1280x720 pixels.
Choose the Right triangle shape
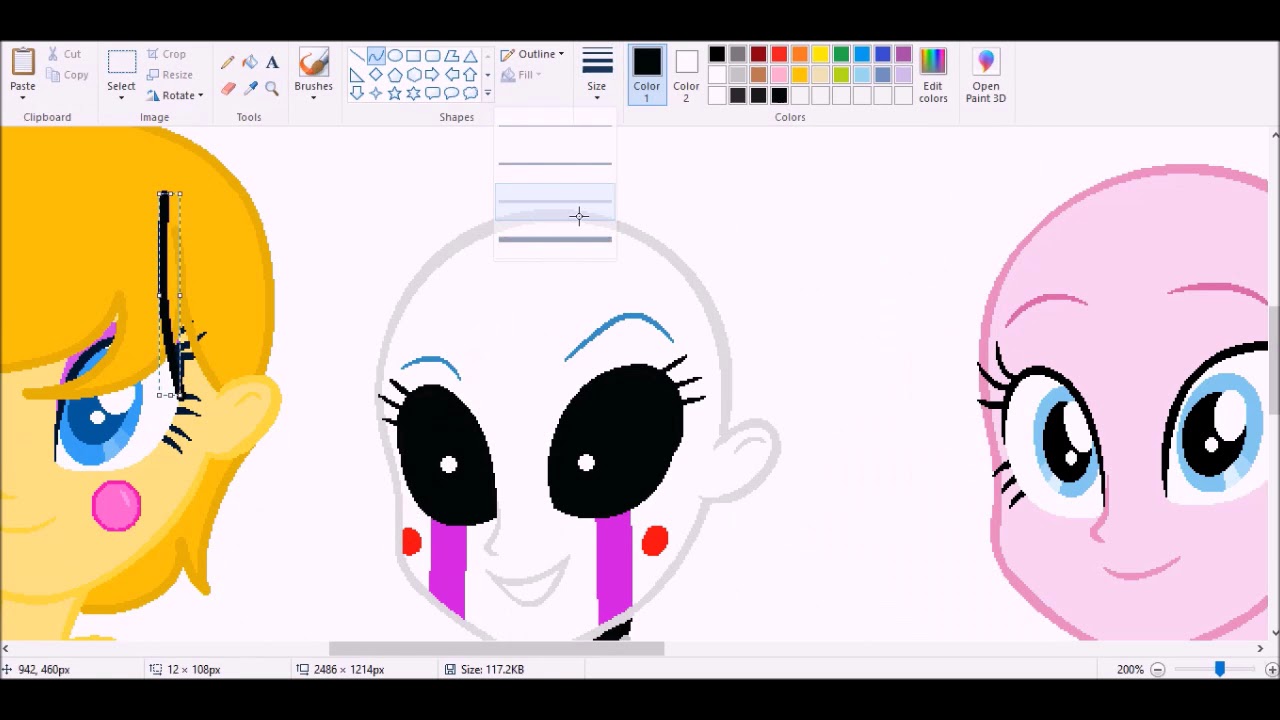click(357, 75)
